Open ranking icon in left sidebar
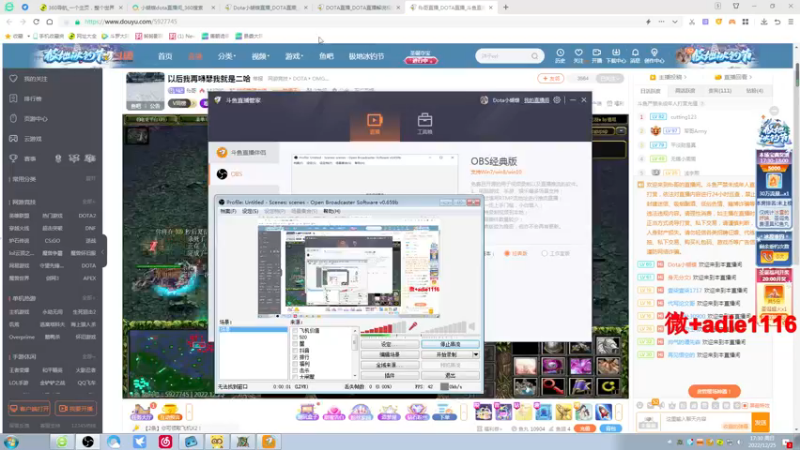800x450 pixels. (13, 98)
